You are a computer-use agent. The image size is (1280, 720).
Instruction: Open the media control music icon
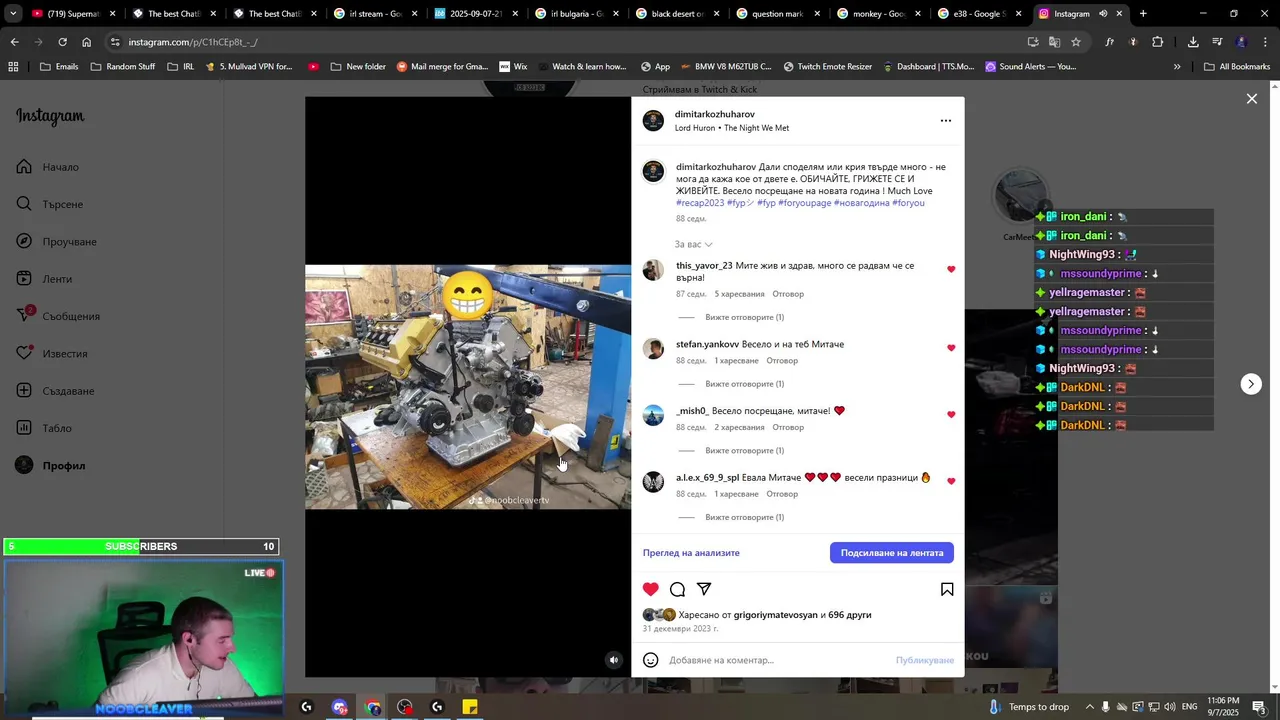click(1217, 42)
